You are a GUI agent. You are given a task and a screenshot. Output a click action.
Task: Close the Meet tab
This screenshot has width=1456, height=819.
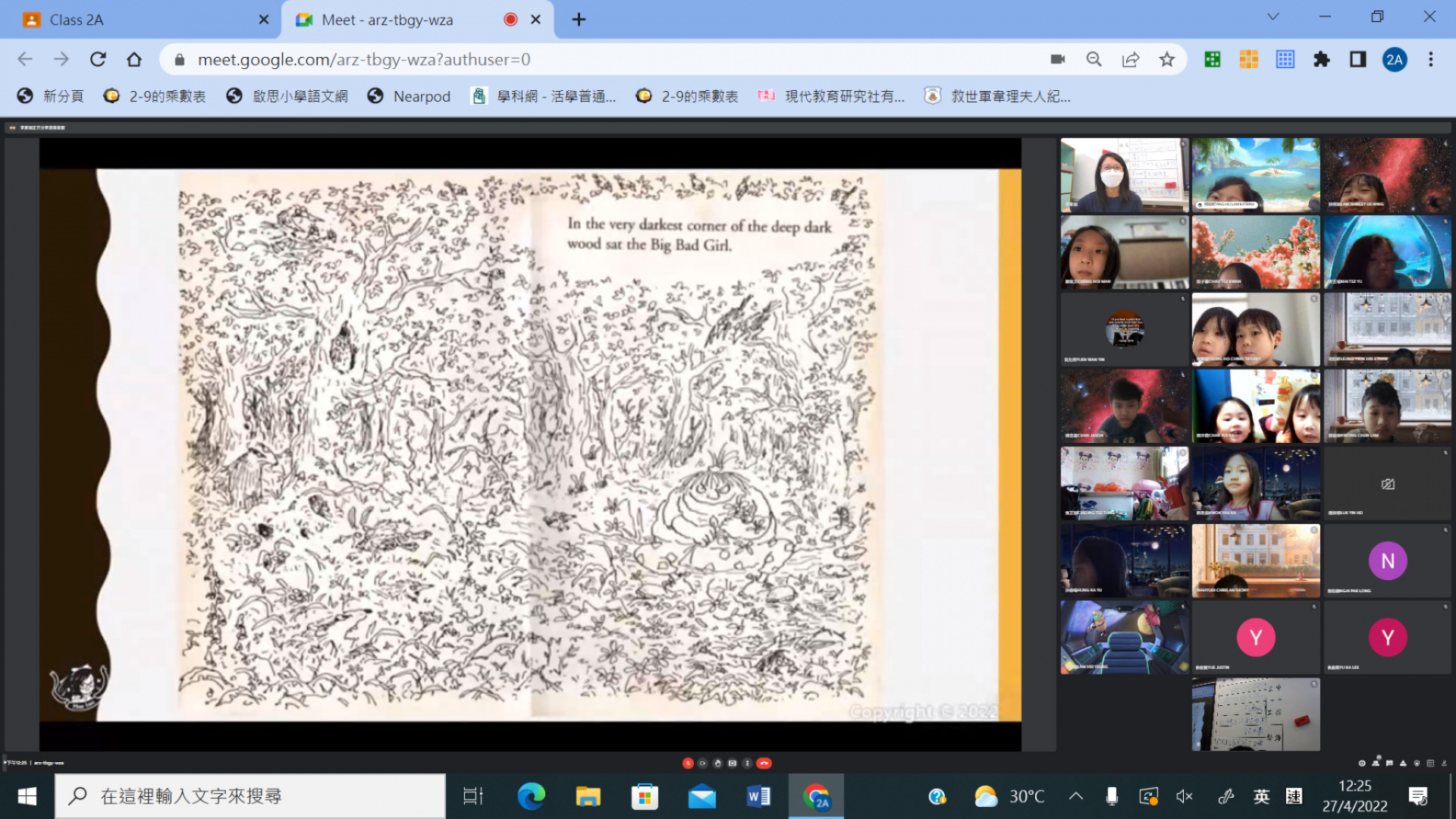tap(535, 20)
